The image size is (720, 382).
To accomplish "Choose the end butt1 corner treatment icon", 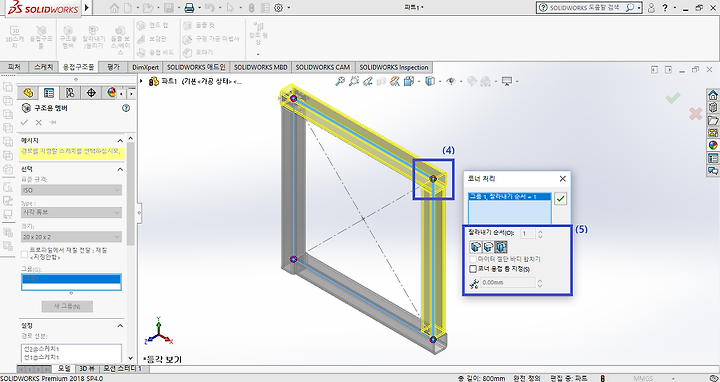I will [x=489, y=247].
